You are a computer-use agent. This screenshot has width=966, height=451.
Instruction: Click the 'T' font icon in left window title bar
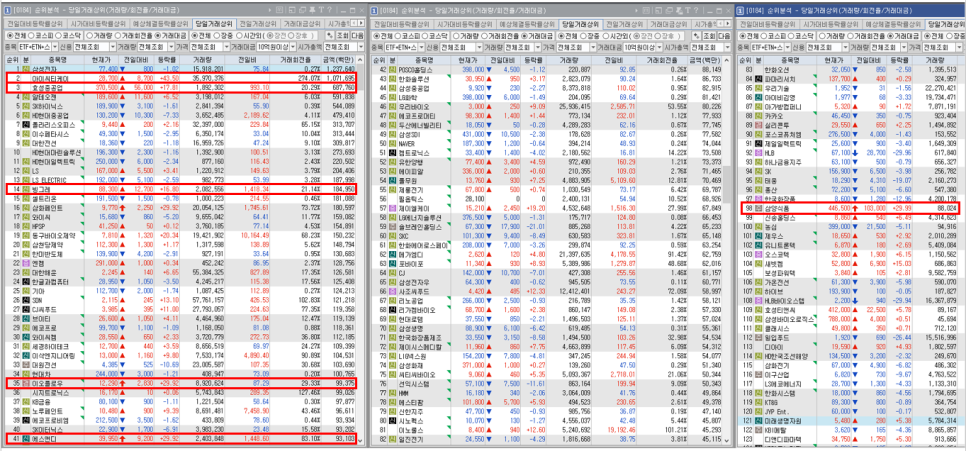(x=321, y=10)
